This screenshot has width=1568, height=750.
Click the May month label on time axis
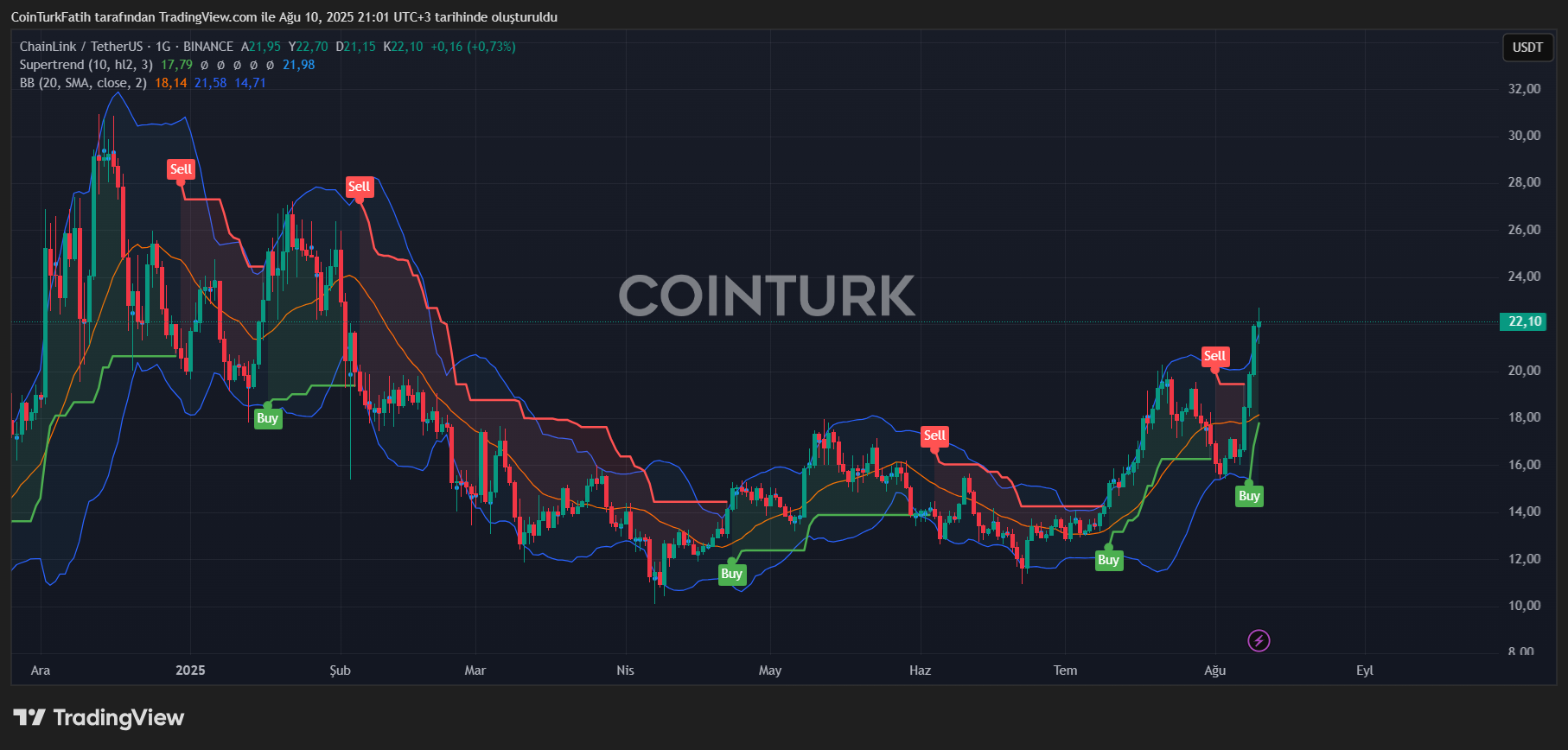point(770,671)
